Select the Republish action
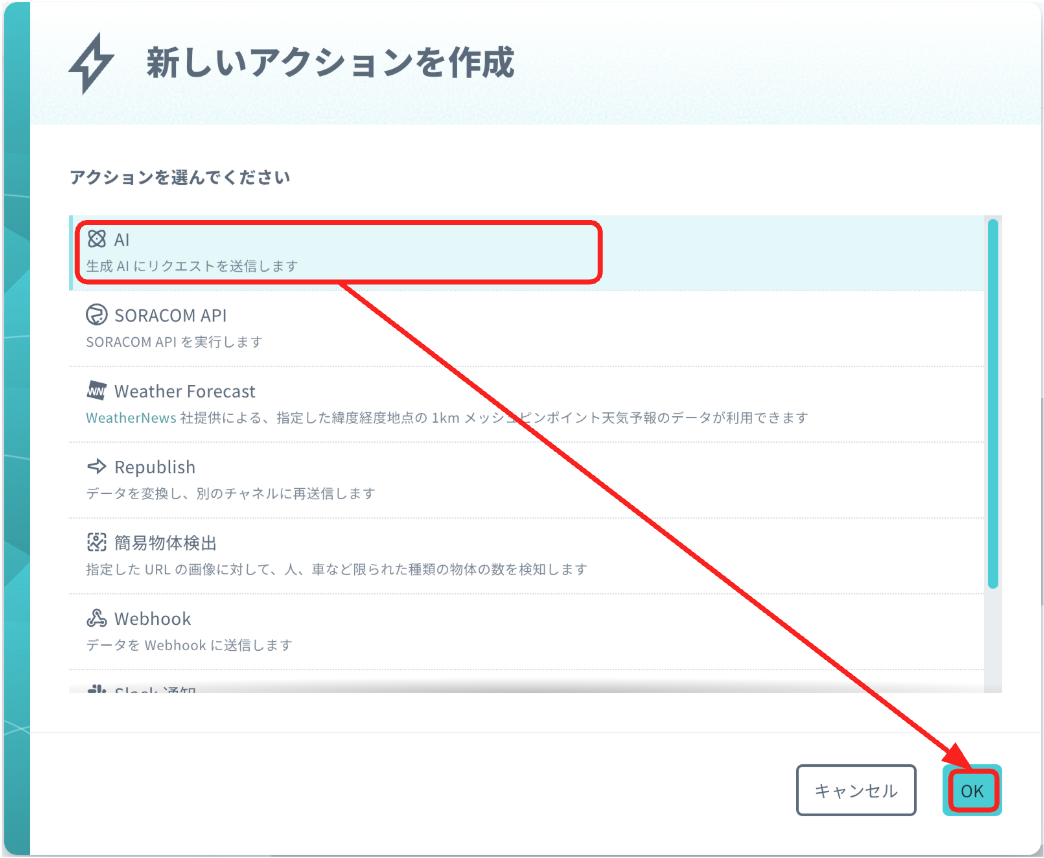The height and width of the screenshot is (858, 1044). coord(400,478)
